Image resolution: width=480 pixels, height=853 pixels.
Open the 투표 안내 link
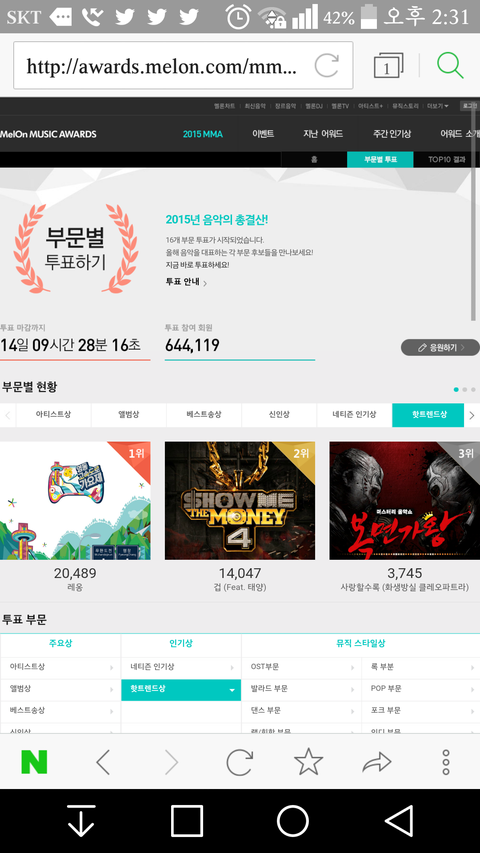click(186, 282)
